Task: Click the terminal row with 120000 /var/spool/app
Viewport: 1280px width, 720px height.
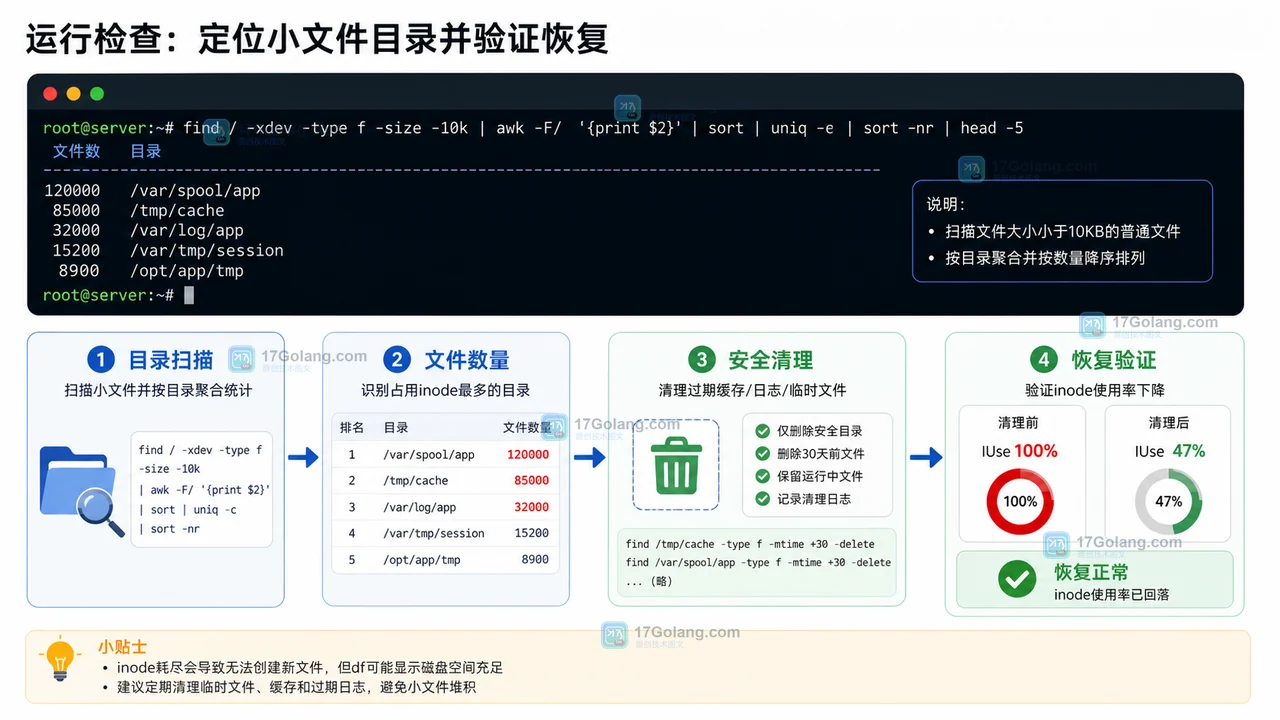Action: point(152,190)
